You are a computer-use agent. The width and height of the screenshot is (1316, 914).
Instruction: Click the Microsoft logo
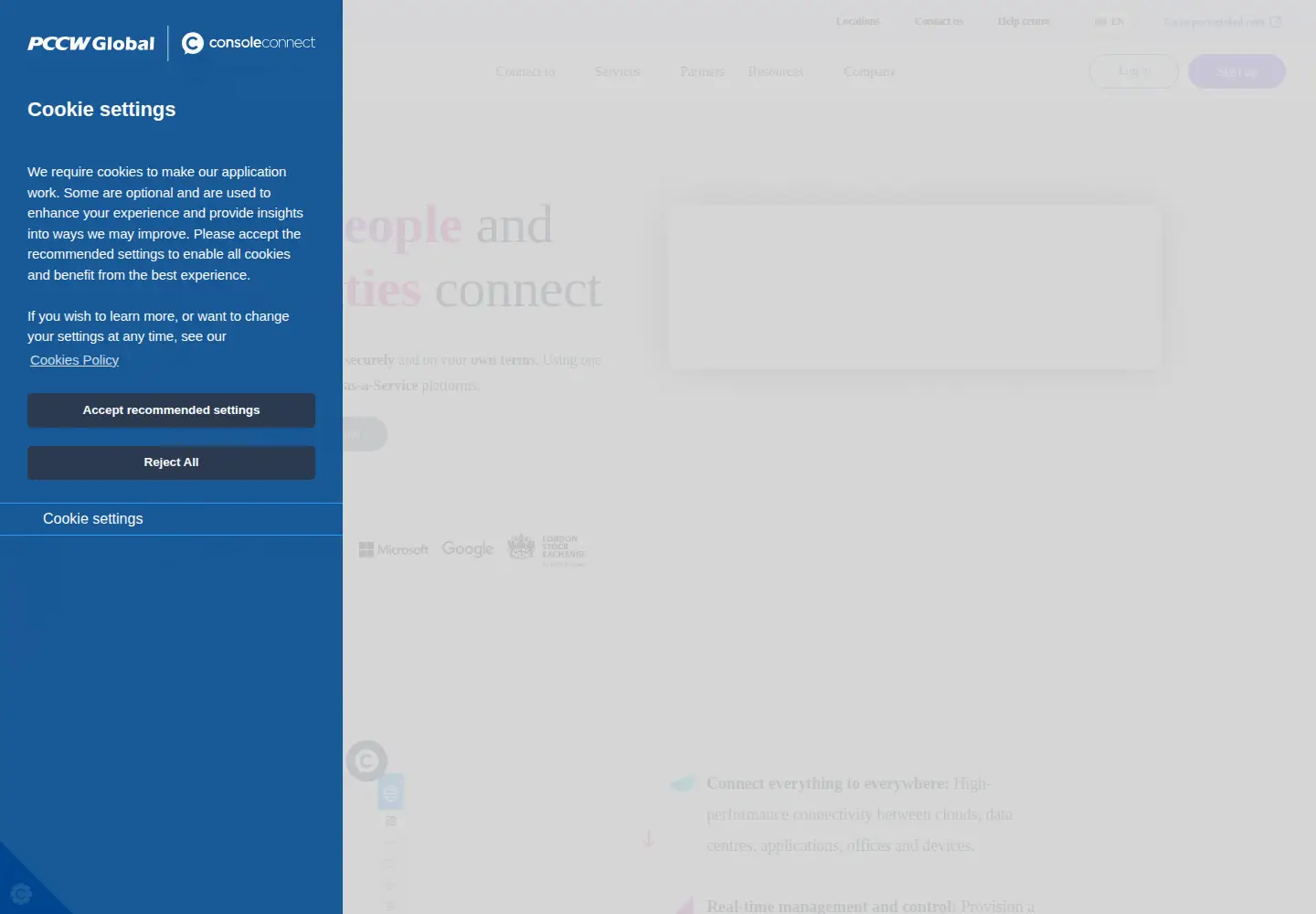tap(394, 549)
